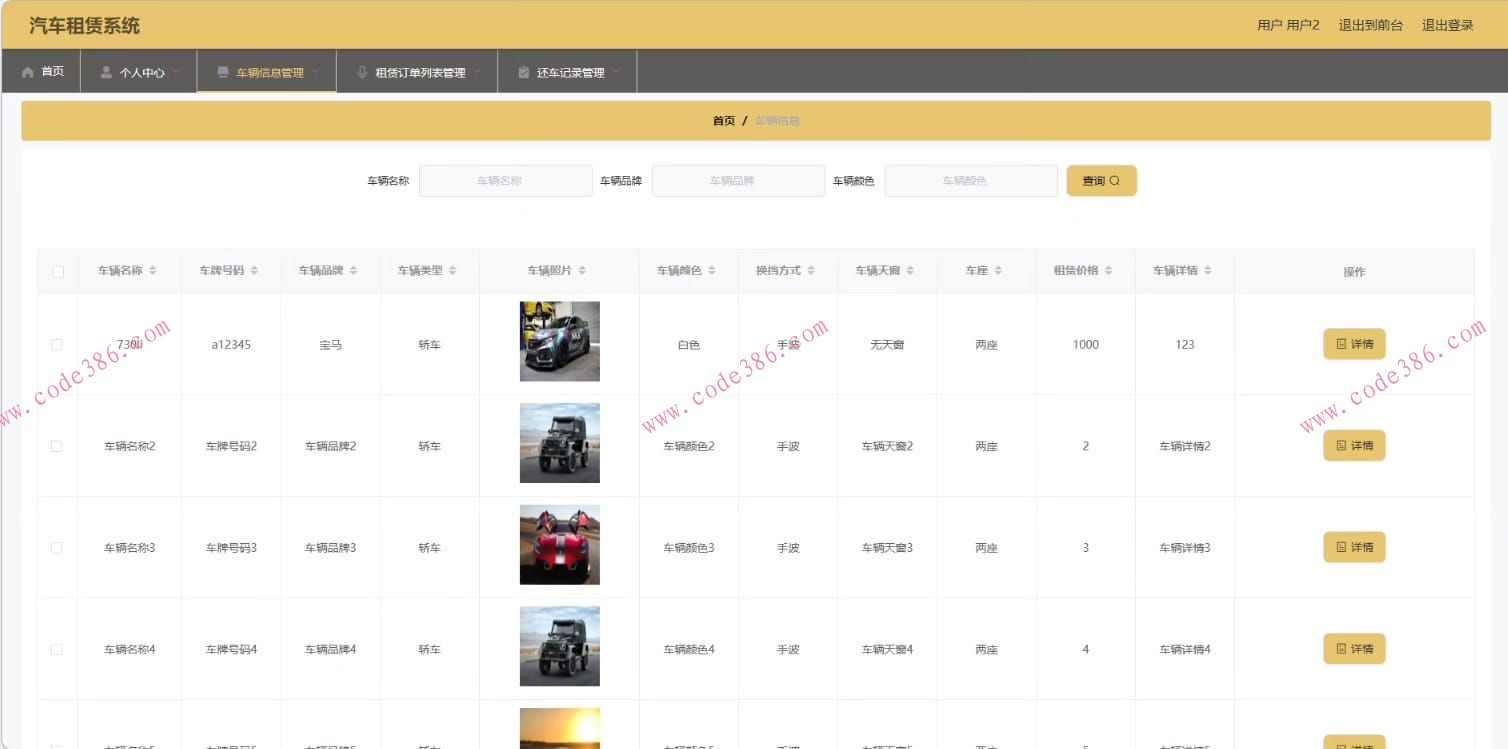
Task: Expand the 个人中心 dropdown menu
Action: pyautogui.click(x=177, y=70)
